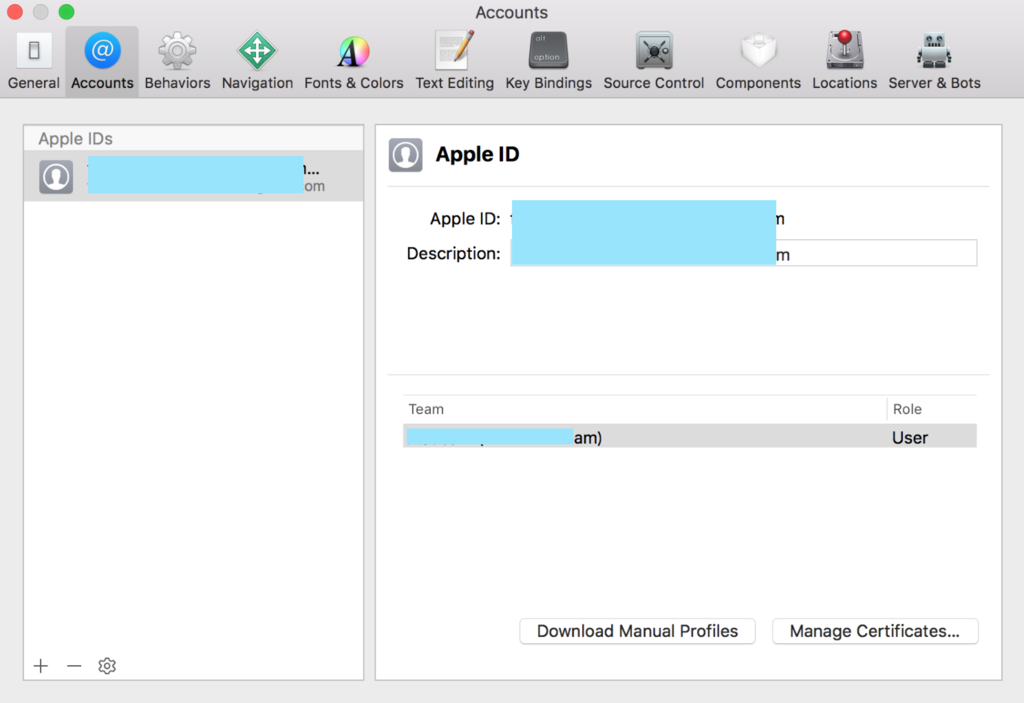Remove selected account with minus button

click(x=74, y=666)
